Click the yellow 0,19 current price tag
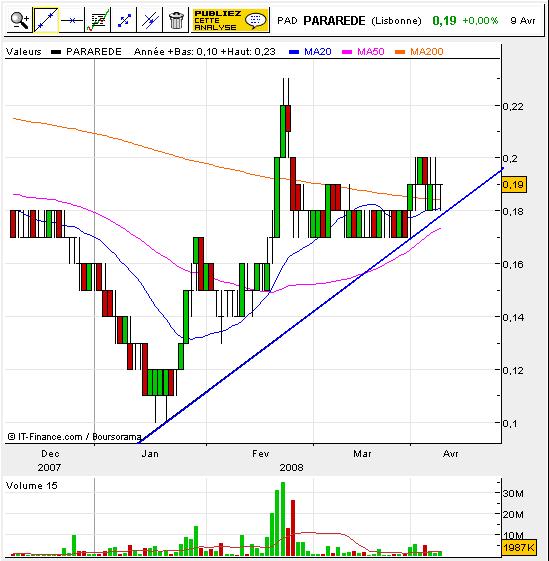 pos(514,185)
